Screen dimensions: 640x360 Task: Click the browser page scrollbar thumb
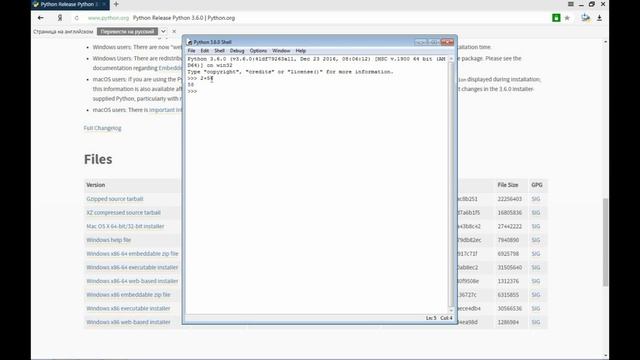click(605, 242)
